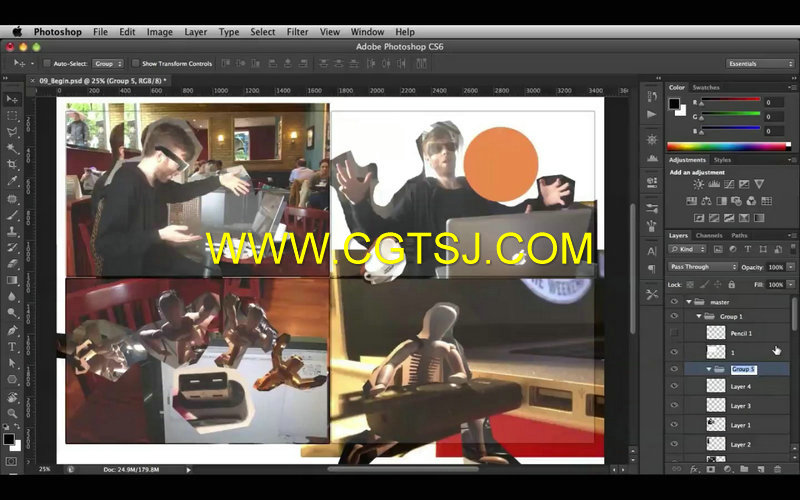Collapse Group 5 disclosure triangle

point(709,369)
